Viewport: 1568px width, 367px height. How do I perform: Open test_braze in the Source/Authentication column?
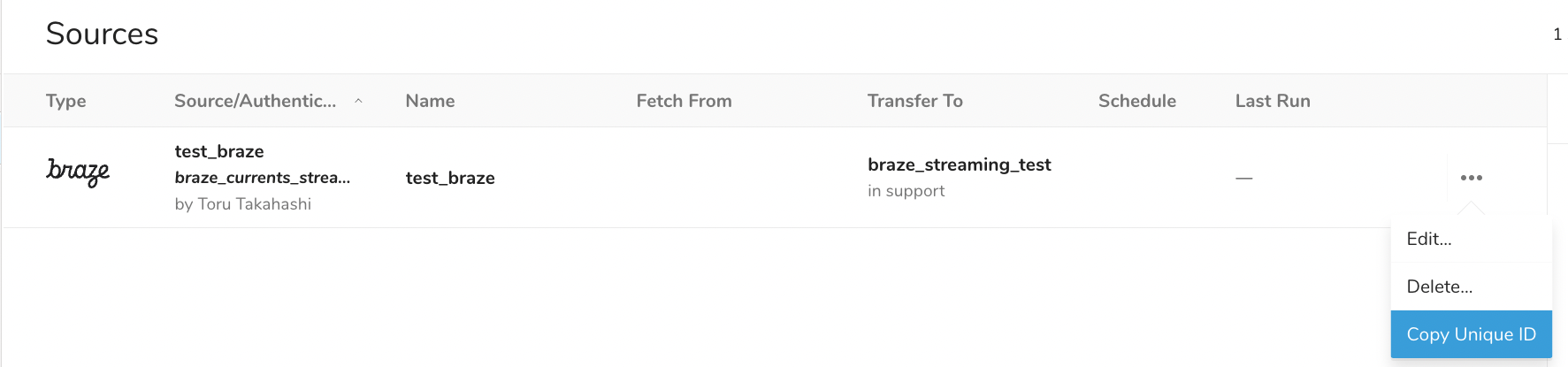(219, 151)
